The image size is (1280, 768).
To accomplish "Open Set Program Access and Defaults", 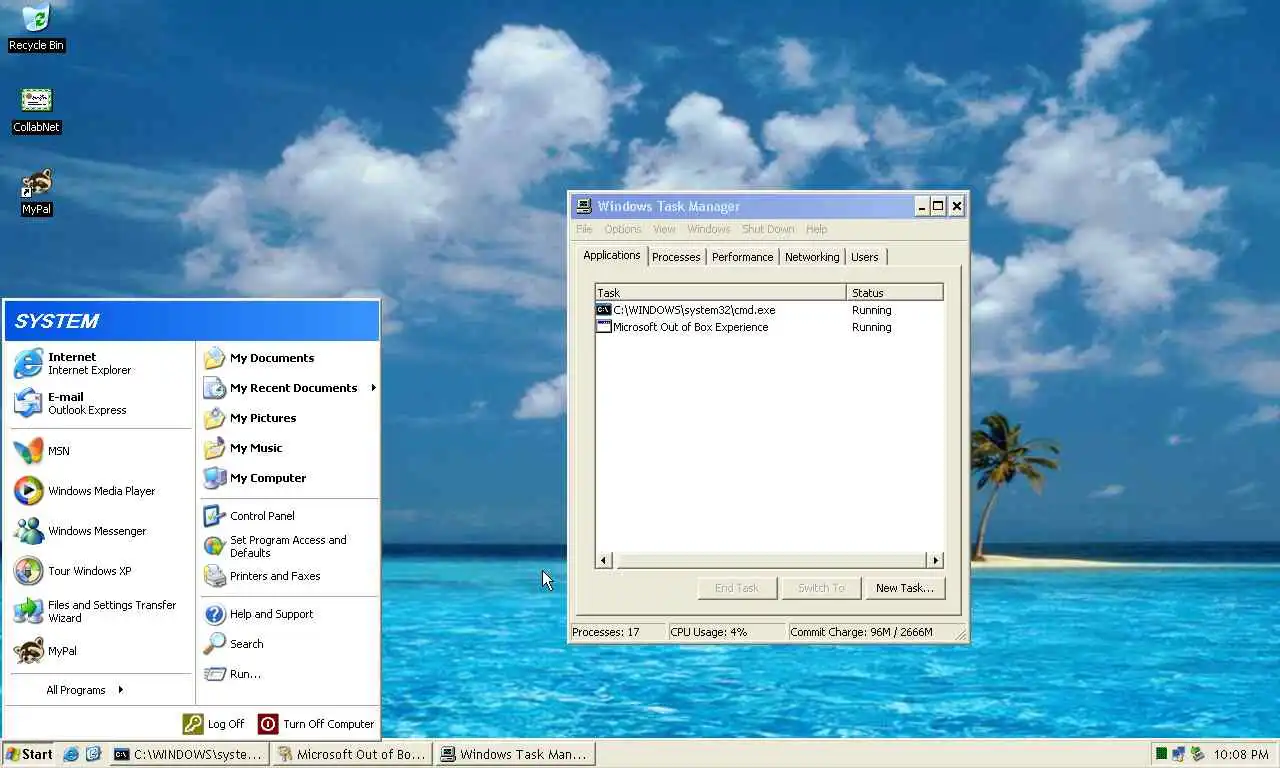I will click(x=289, y=546).
